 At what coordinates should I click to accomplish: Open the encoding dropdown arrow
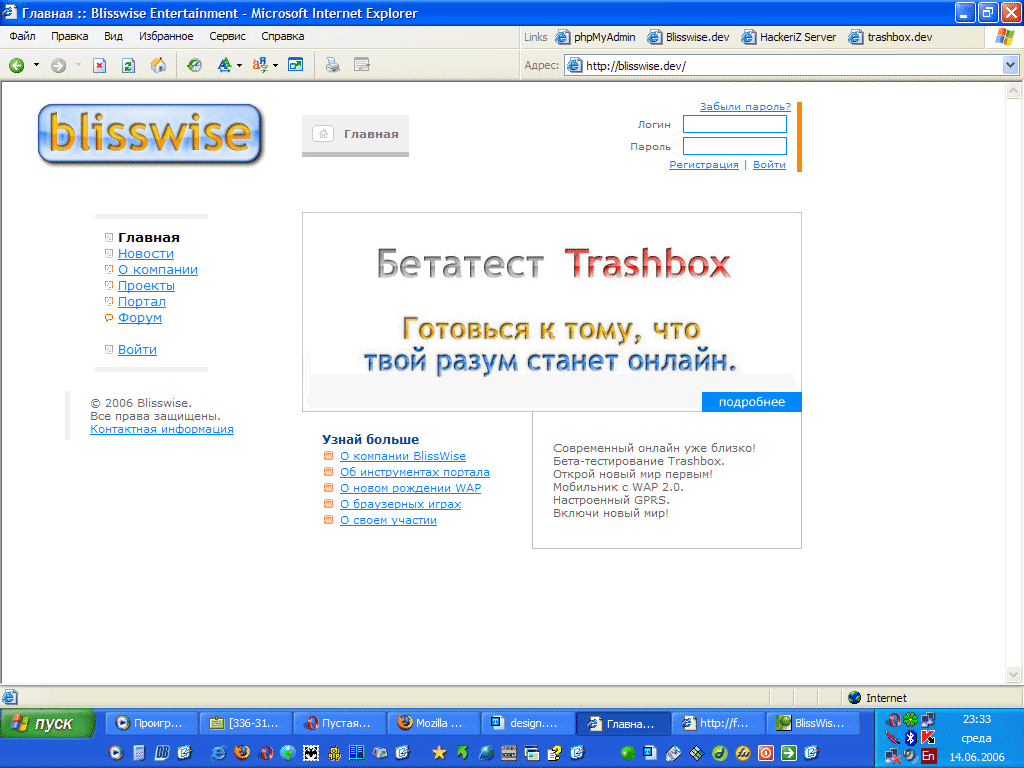276,65
